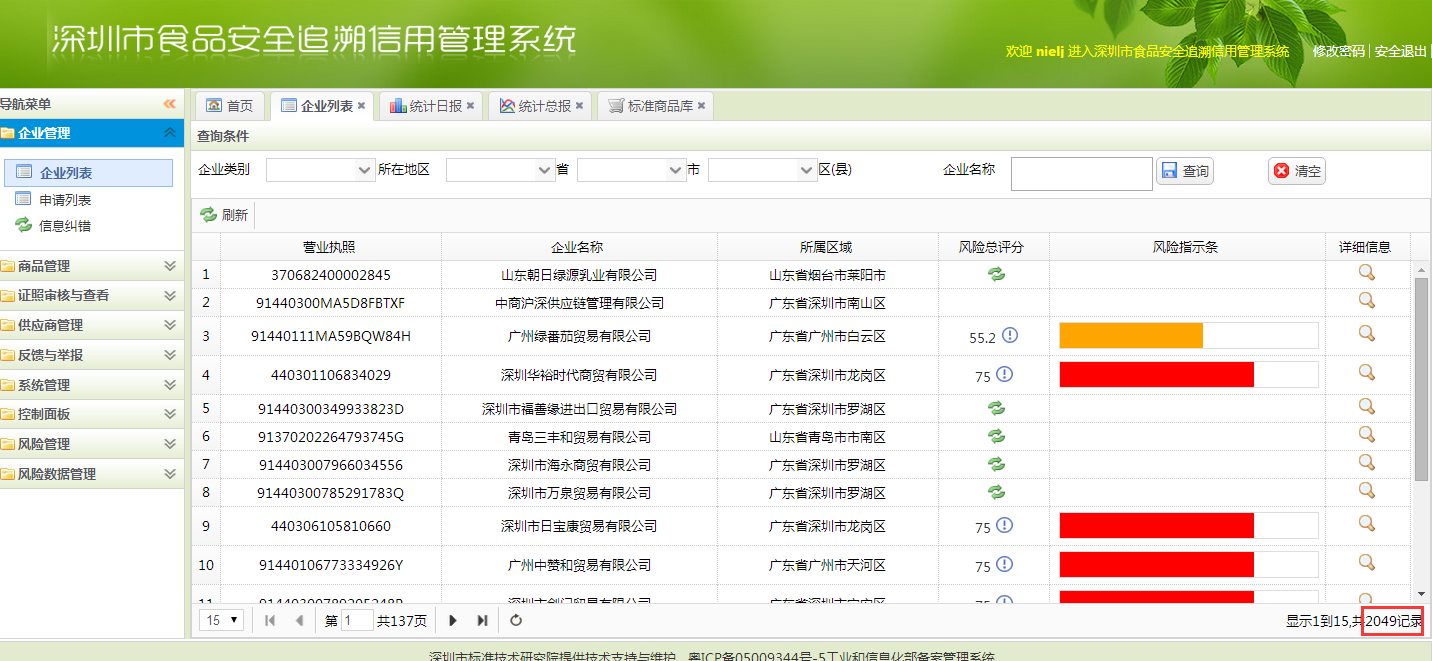Image resolution: width=1432 pixels, height=661 pixels.
Task: Click pager reload icon
Action: [x=516, y=621]
